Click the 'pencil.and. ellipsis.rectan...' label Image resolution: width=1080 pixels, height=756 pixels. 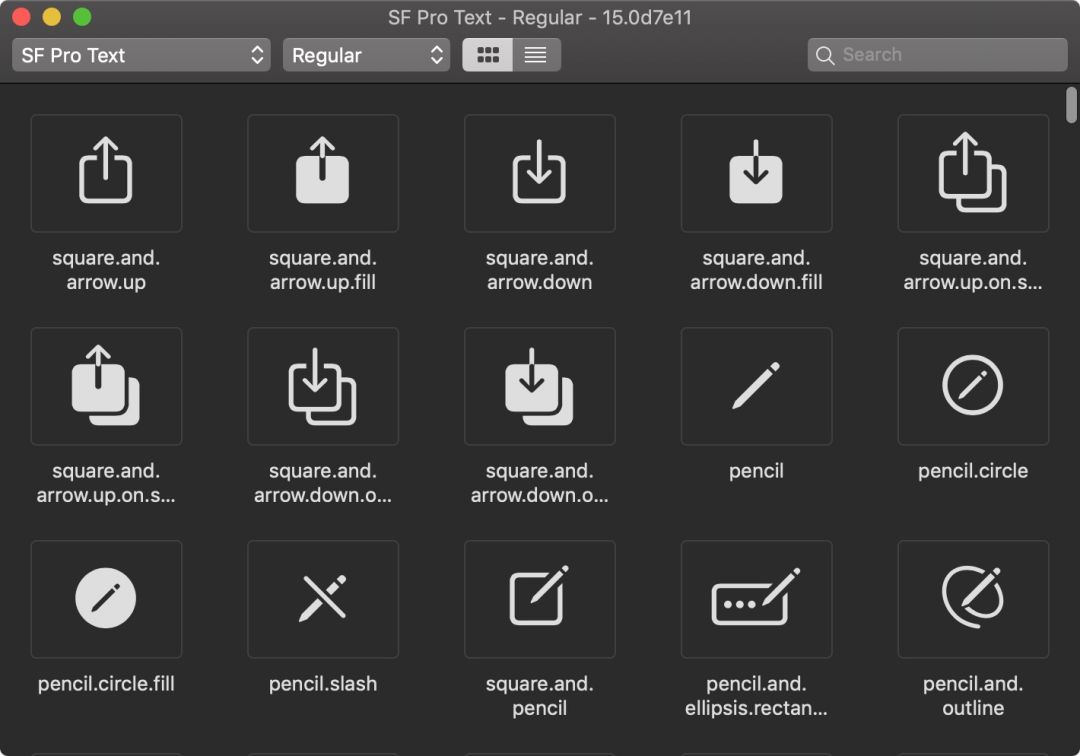tap(756, 695)
